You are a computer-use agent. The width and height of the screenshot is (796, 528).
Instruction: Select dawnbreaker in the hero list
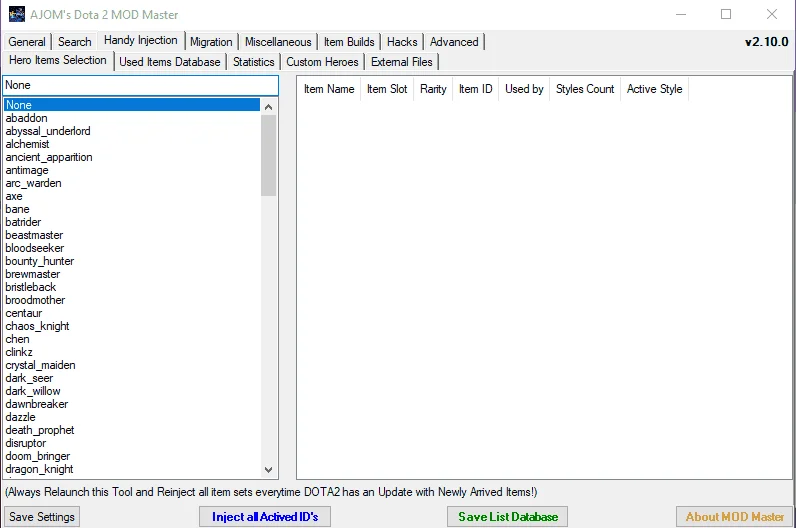click(132, 404)
